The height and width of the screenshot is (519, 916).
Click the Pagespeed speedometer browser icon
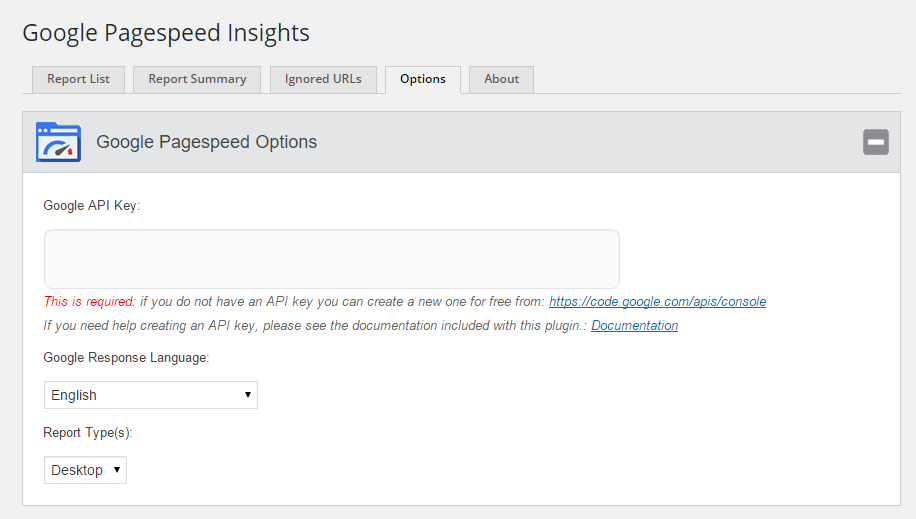click(58, 142)
